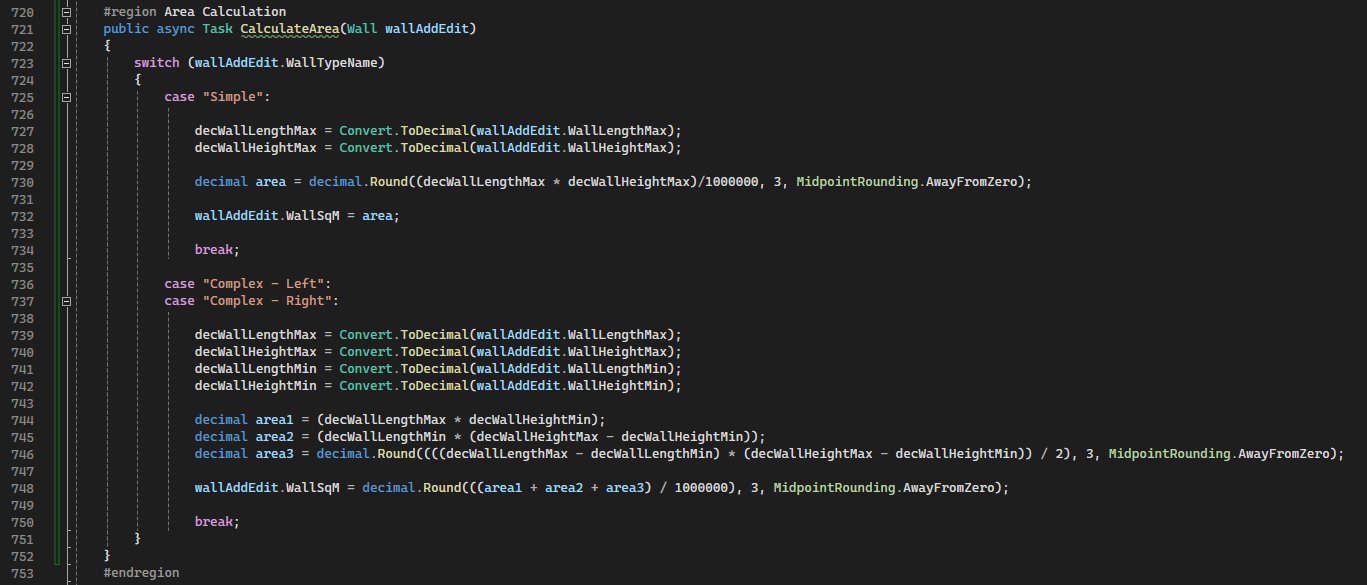Click the CalculateArea method name
Screen dimensions: 1367x585
coord(289,29)
